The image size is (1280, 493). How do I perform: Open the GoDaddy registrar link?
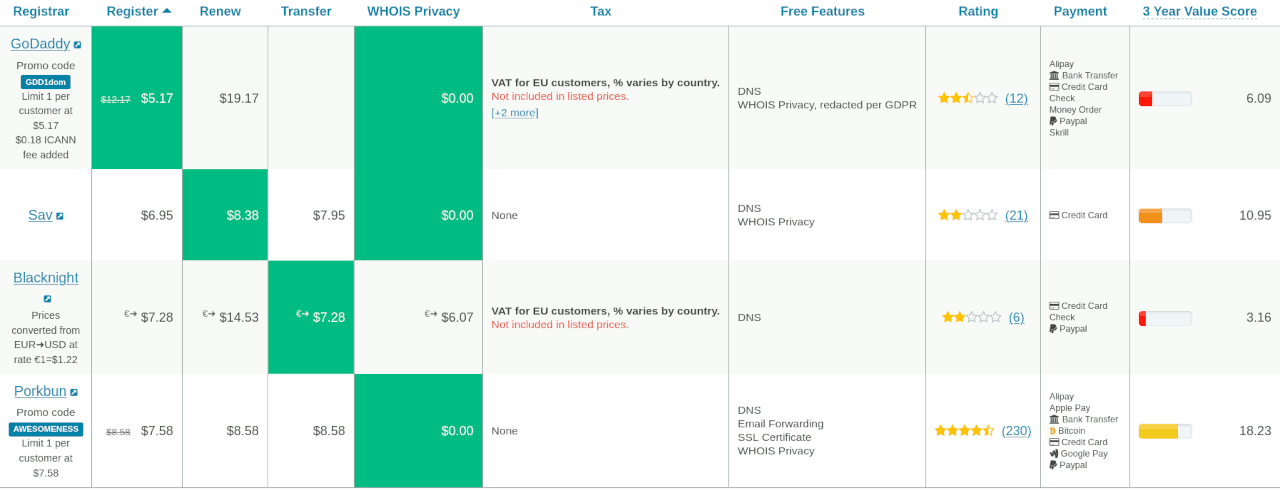tap(40, 44)
